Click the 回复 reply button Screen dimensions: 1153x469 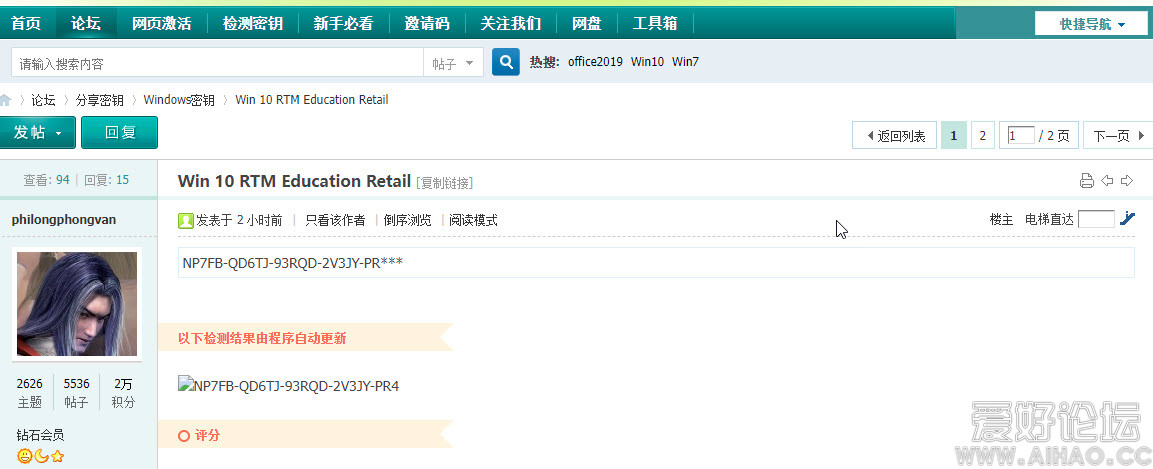(119, 132)
